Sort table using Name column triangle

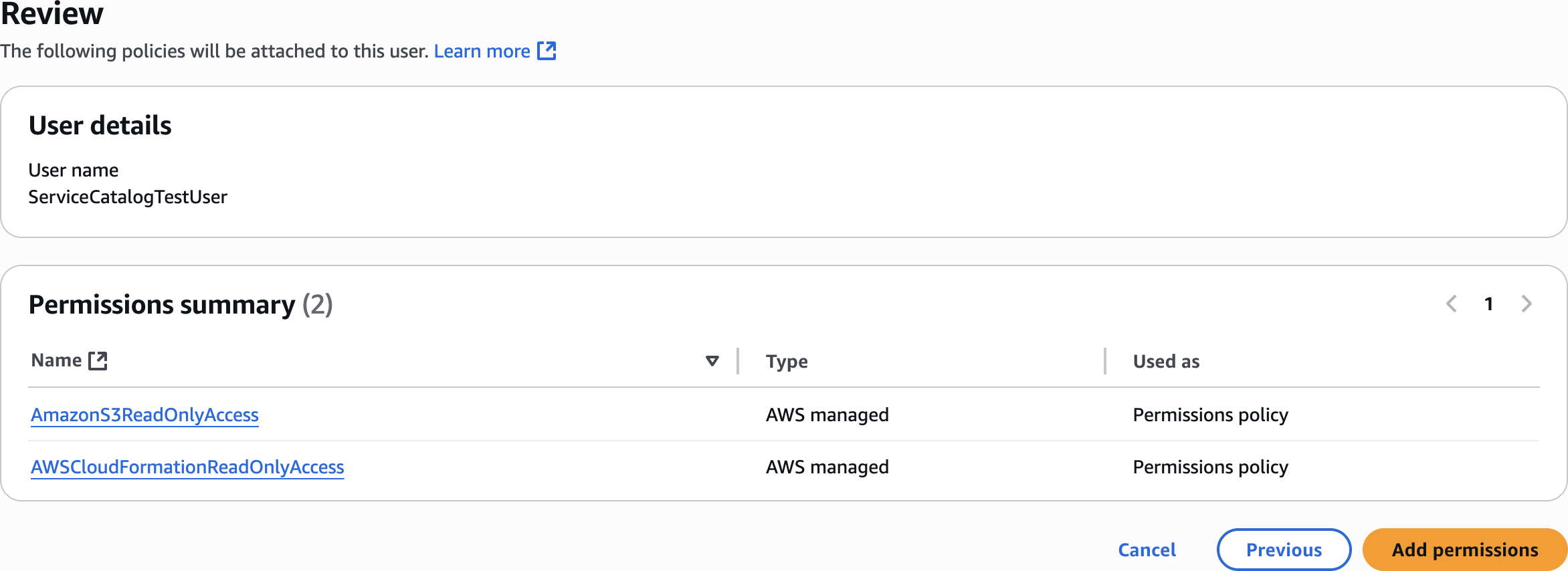pyautogui.click(x=712, y=361)
